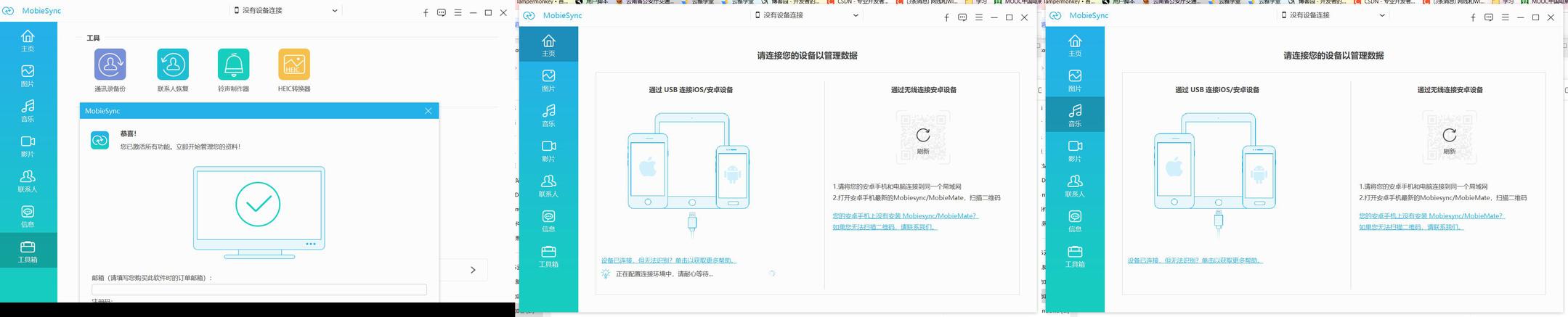
Task: Open 音乐 in the left MobieSync window
Action: [28, 110]
